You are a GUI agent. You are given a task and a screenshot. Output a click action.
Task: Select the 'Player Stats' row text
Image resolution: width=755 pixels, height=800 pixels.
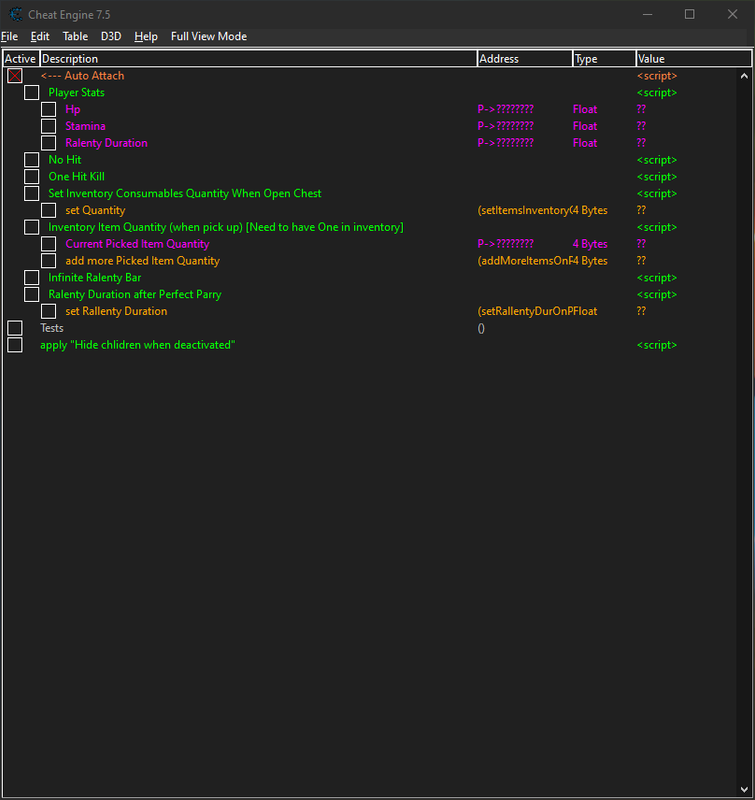click(77, 92)
